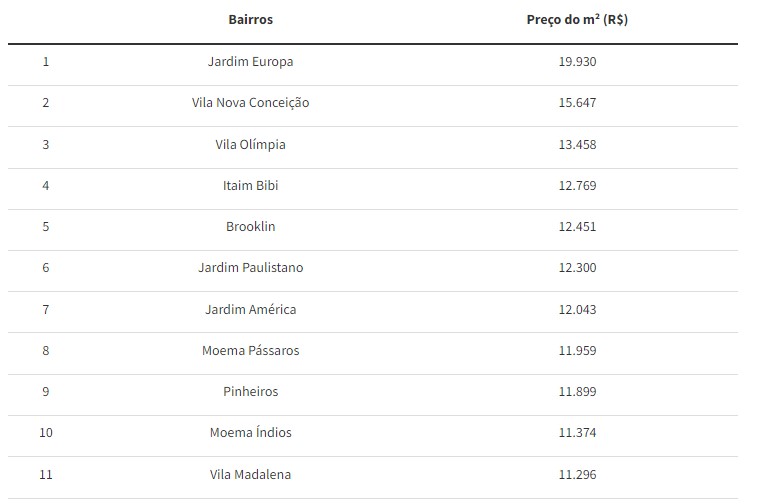Select the Jardim Europa neighborhood cell
This screenshot has width=770, height=504.
(x=250, y=62)
